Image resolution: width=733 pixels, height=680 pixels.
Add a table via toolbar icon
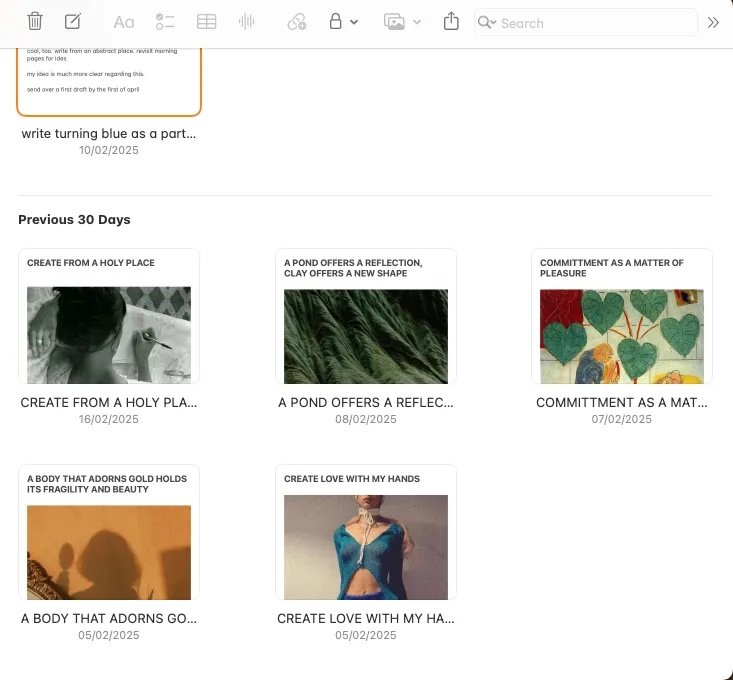pyautogui.click(x=206, y=21)
